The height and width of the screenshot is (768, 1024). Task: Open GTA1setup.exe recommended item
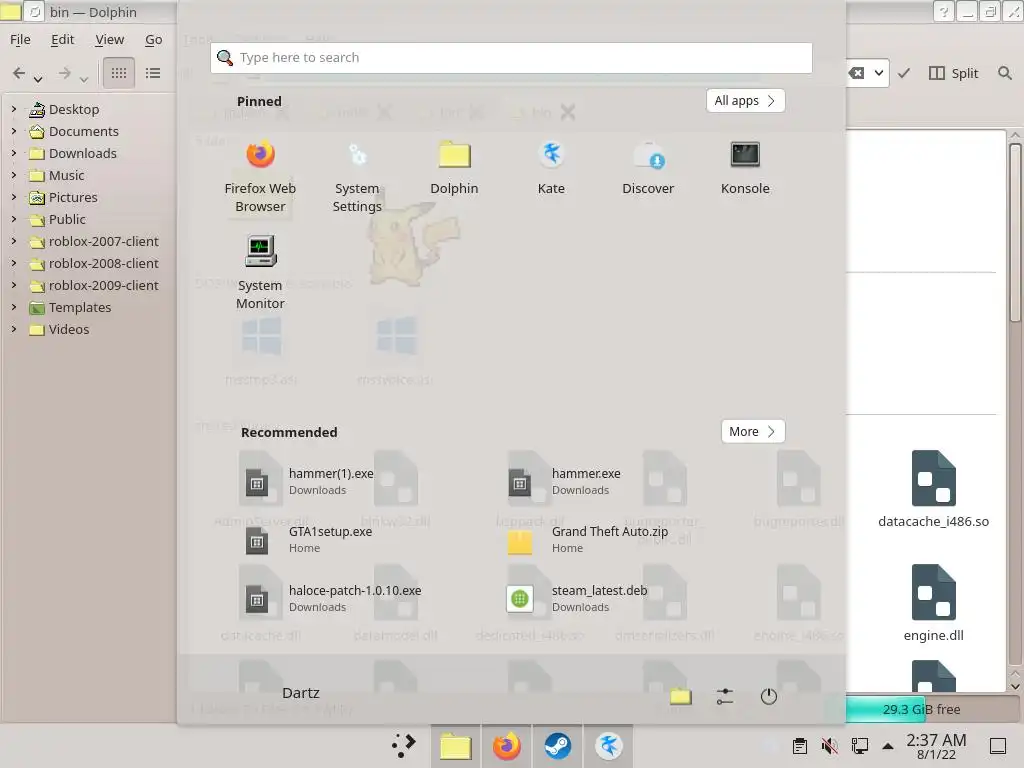point(307,539)
